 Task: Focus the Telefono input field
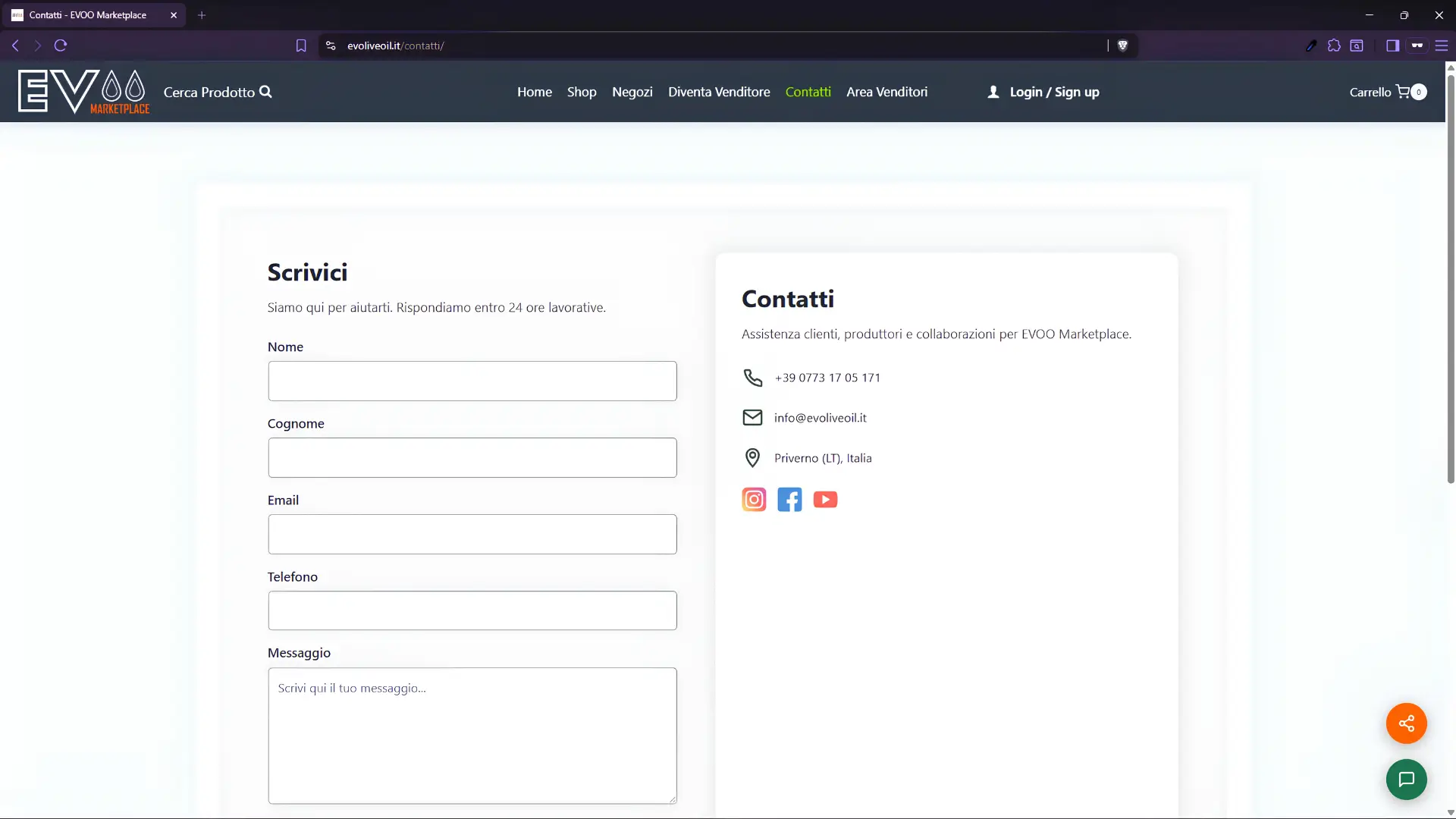pos(472,611)
